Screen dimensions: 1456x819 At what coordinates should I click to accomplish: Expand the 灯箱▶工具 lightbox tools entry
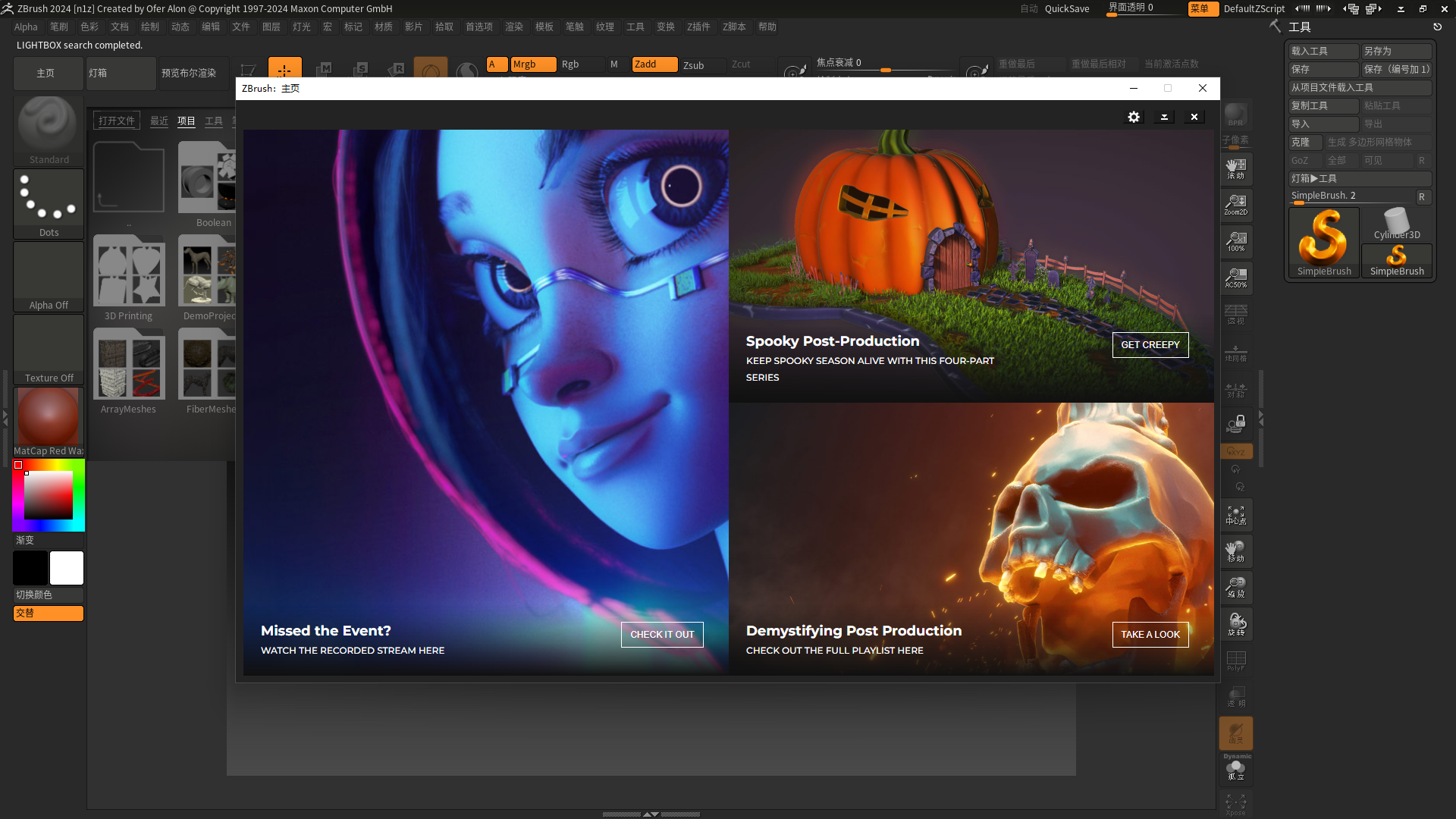click(x=1360, y=178)
